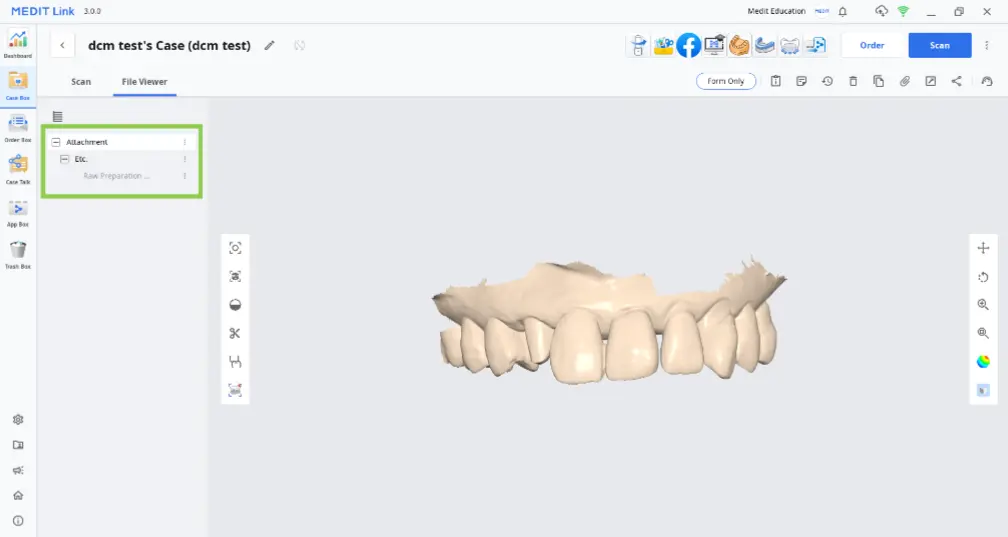Click the screenshot capture tool

point(235,390)
